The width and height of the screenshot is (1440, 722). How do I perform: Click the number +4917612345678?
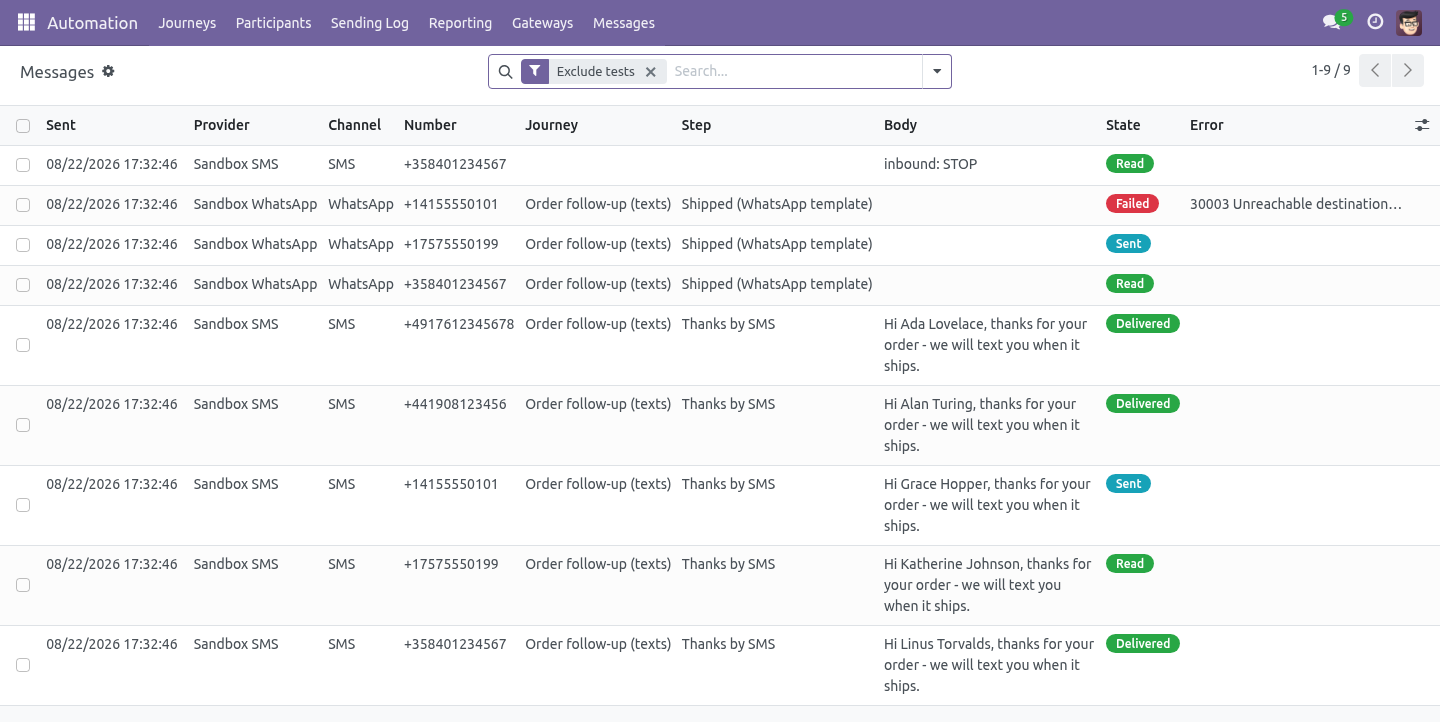pyautogui.click(x=459, y=324)
